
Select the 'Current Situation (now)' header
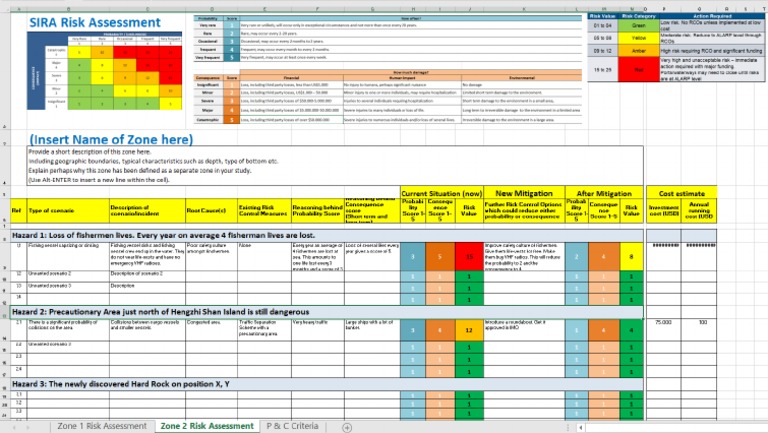(x=442, y=193)
